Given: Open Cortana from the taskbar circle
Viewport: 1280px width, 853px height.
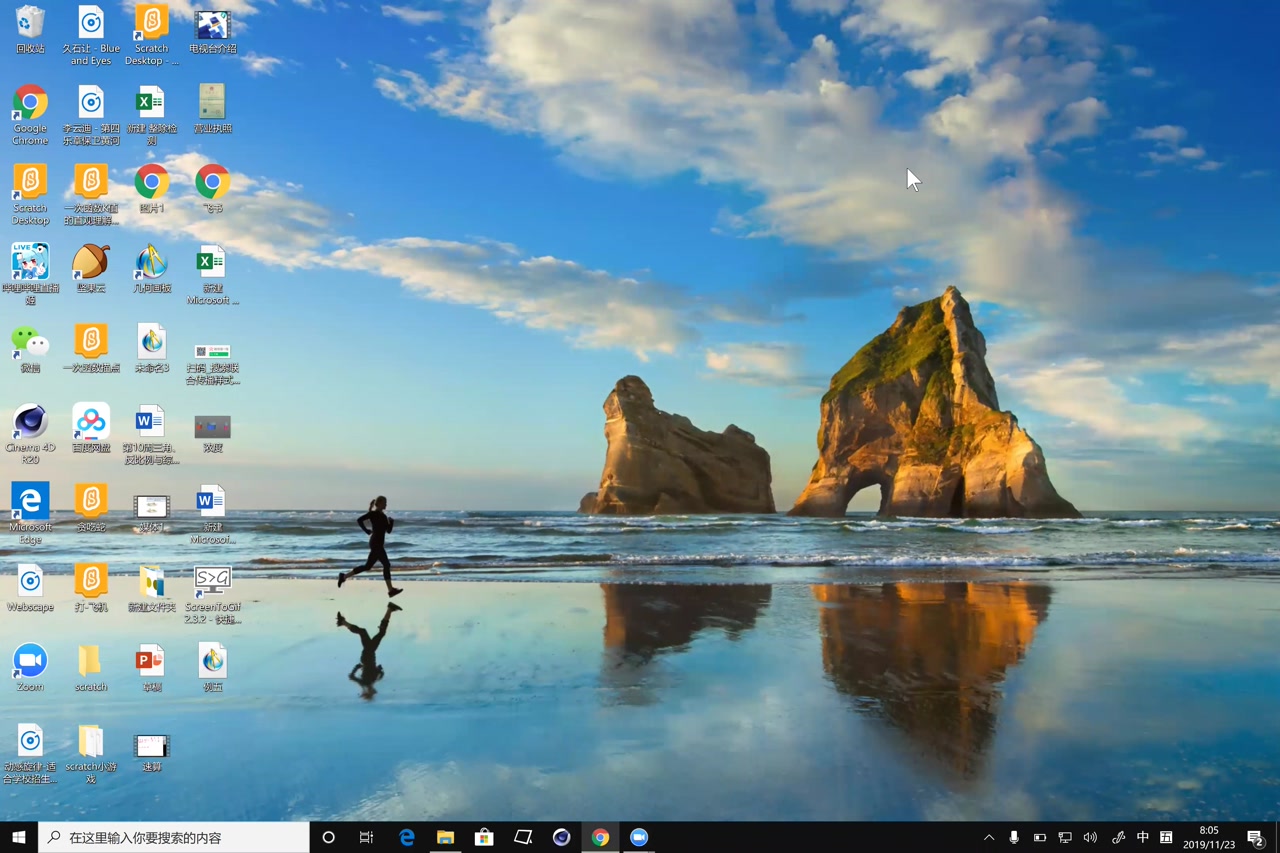Looking at the screenshot, I should point(328,837).
